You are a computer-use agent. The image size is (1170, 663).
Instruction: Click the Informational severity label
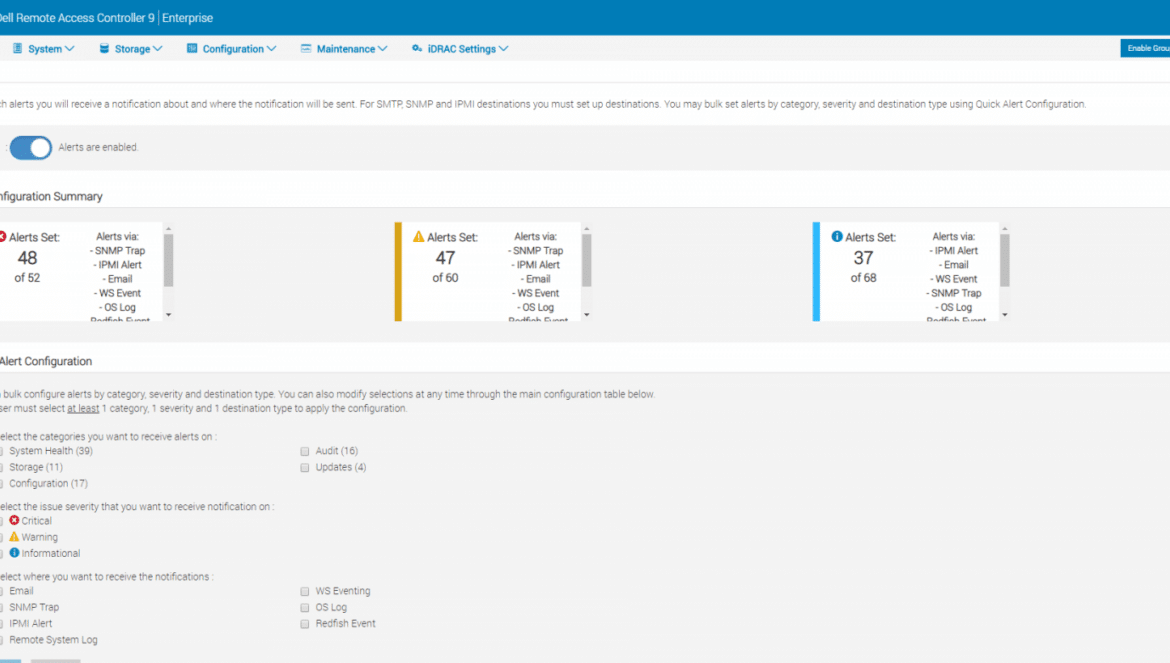pos(51,553)
